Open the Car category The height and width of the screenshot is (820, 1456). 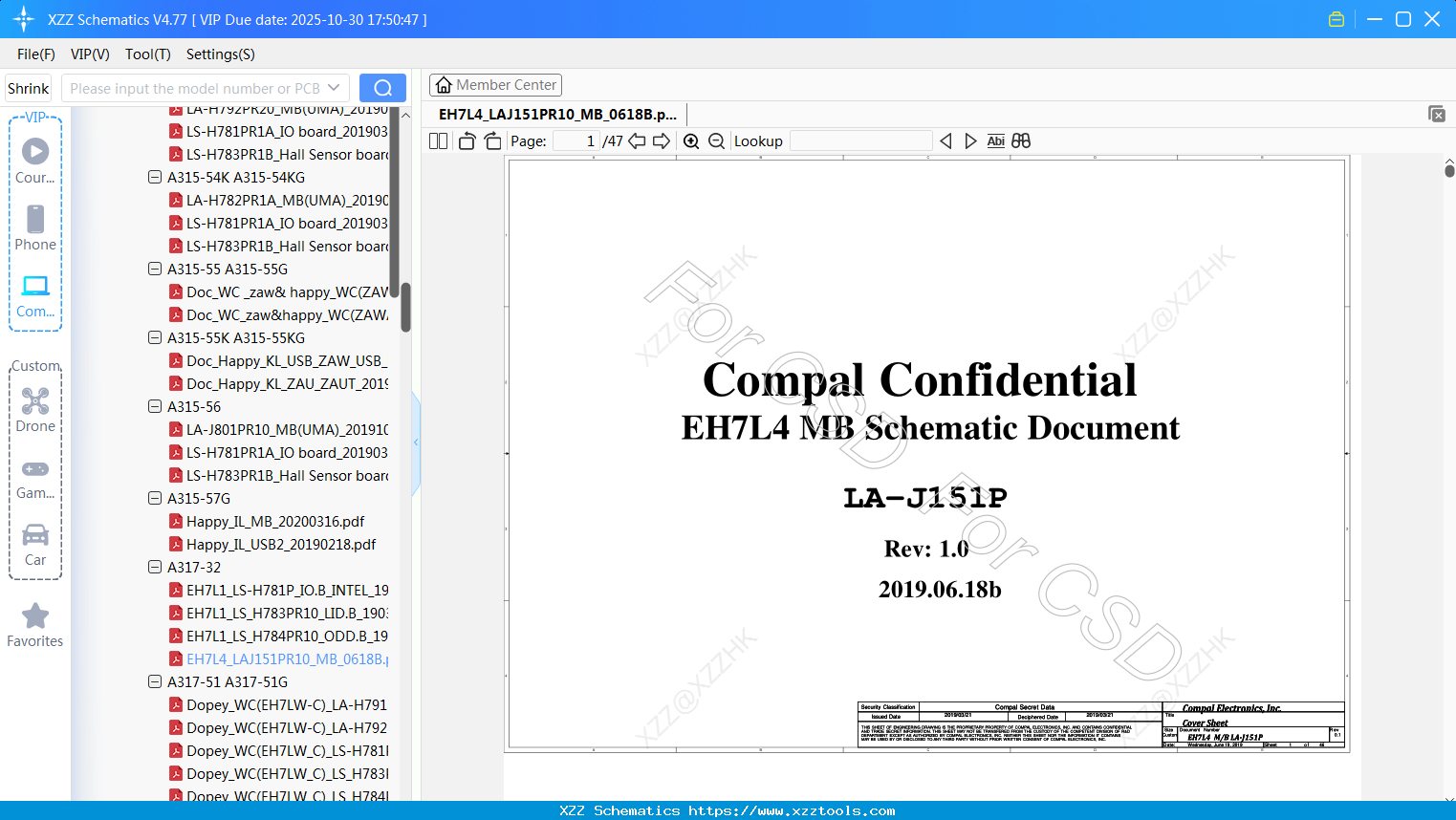click(35, 545)
